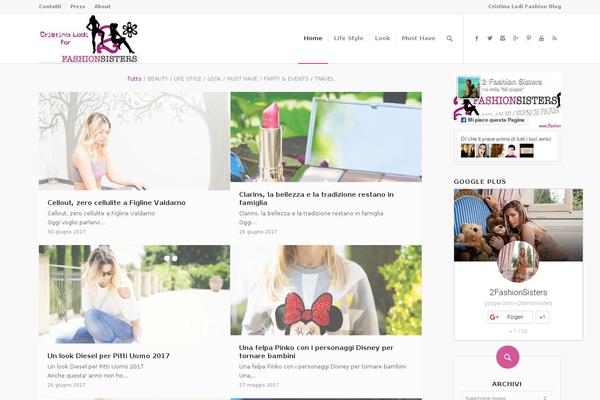Open the Clarins bellezza e tradizione post title
Screen dimensions: 600x400
(x=316, y=199)
